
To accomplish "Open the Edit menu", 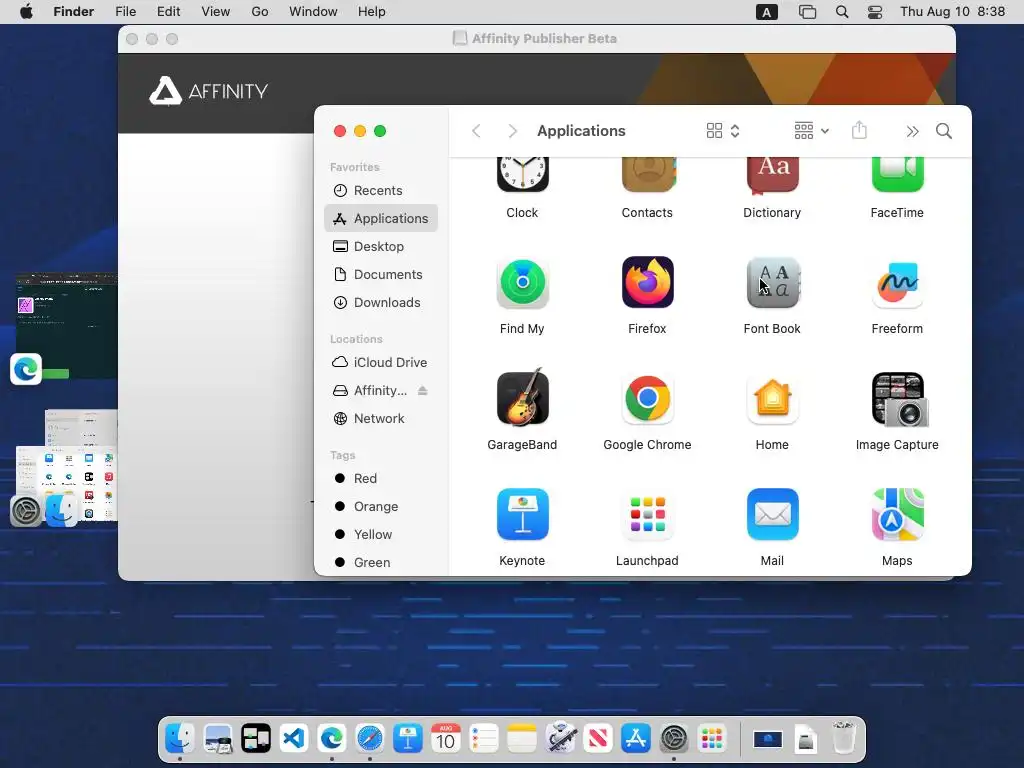I will [168, 12].
